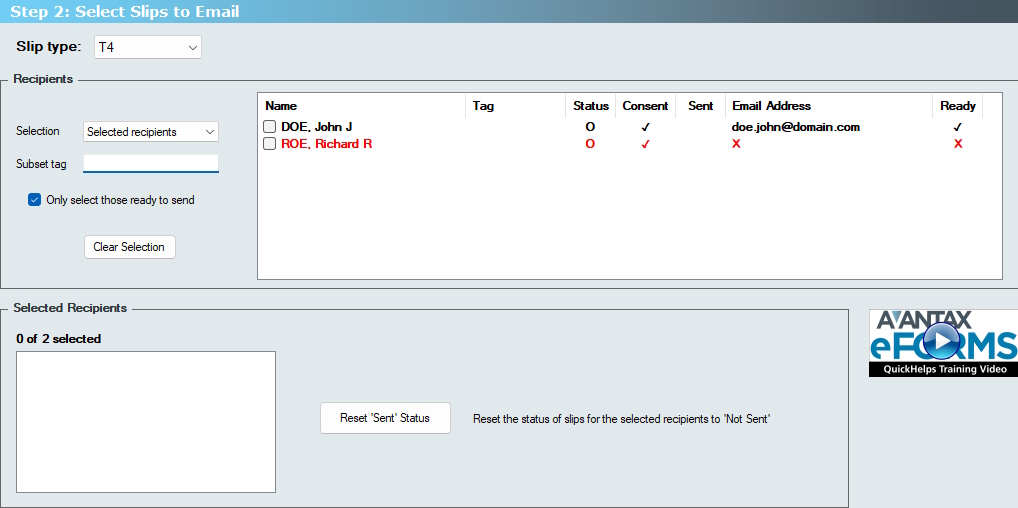The height and width of the screenshot is (508, 1018).
Task: Uncheck 'Only select those ready to send'
Action: [35, 200]
